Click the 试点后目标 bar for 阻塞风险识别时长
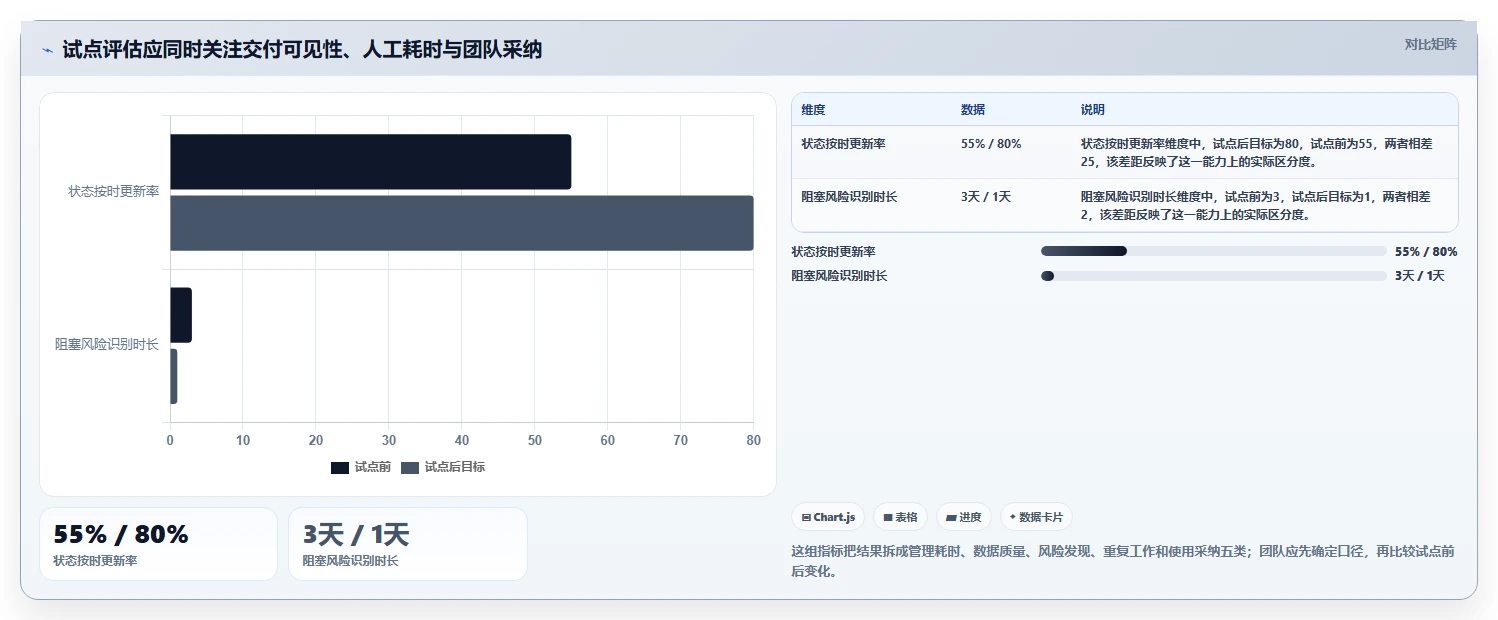Image resolution: width=1498 pixels, height=620 pixels. tap(174, 376)
